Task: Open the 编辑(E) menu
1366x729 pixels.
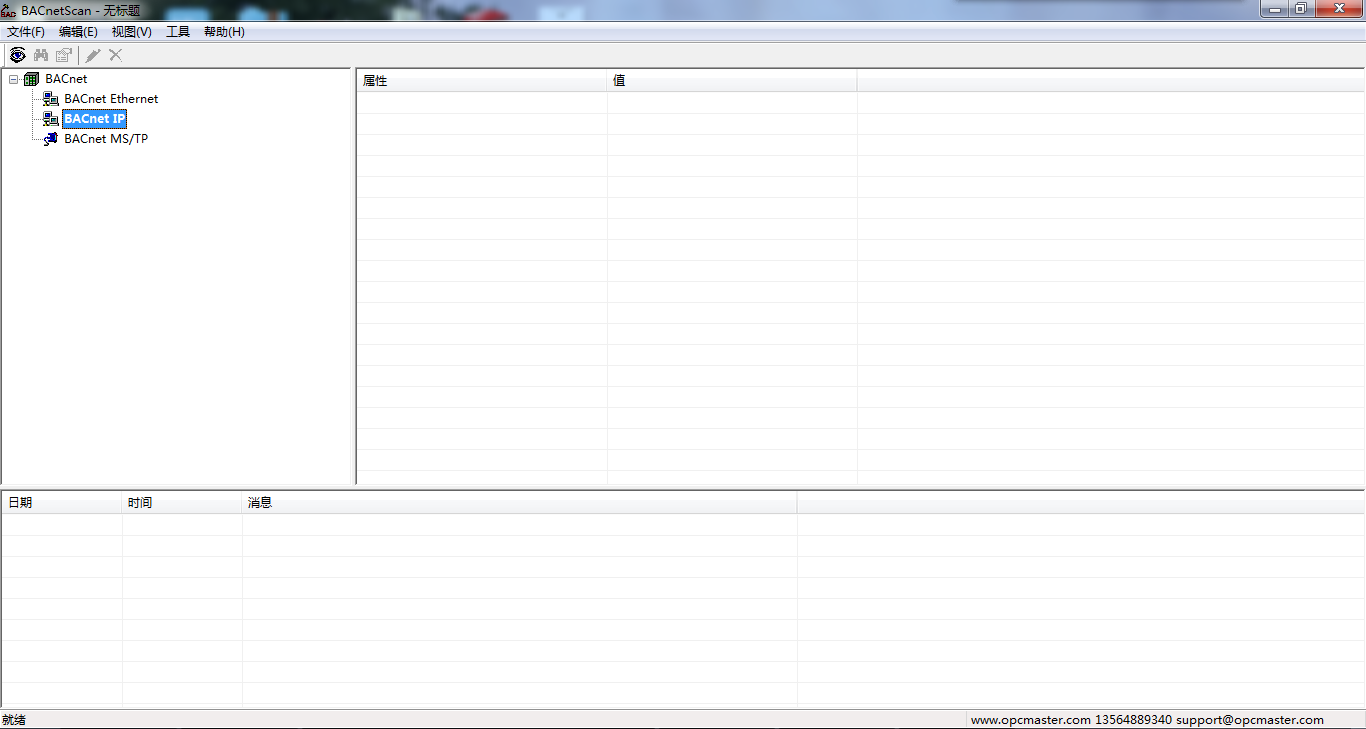Action: coord(78,32)
